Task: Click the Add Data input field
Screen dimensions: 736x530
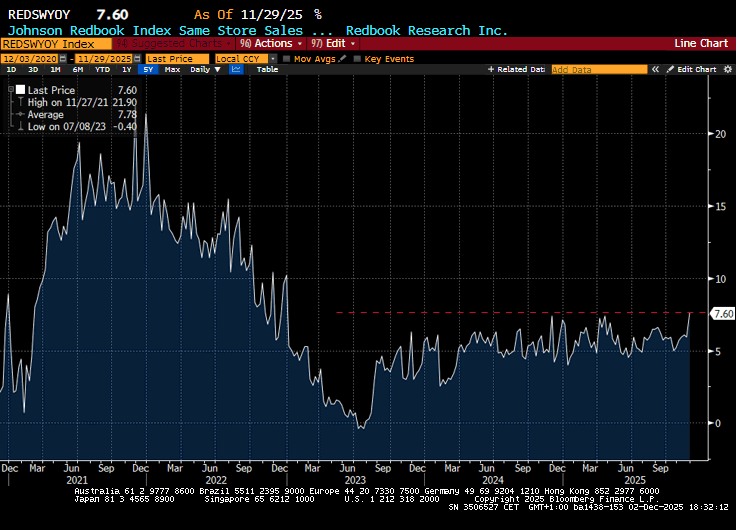Action: [x=598, y=70]
